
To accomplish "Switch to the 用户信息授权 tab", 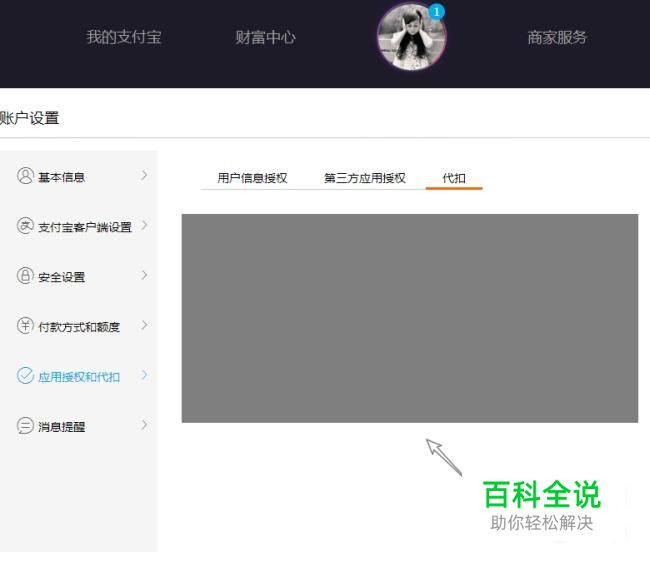I will tap(252, 178).
